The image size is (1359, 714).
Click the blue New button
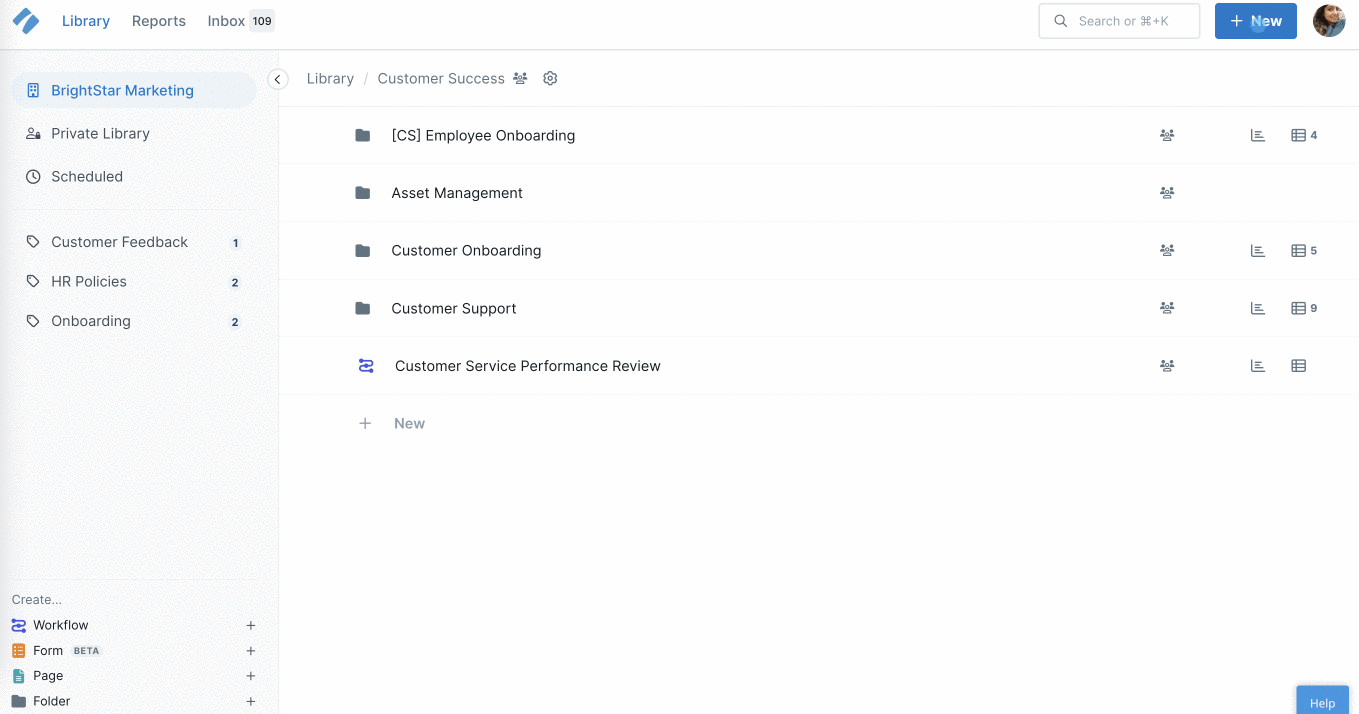pos(1255,21)
